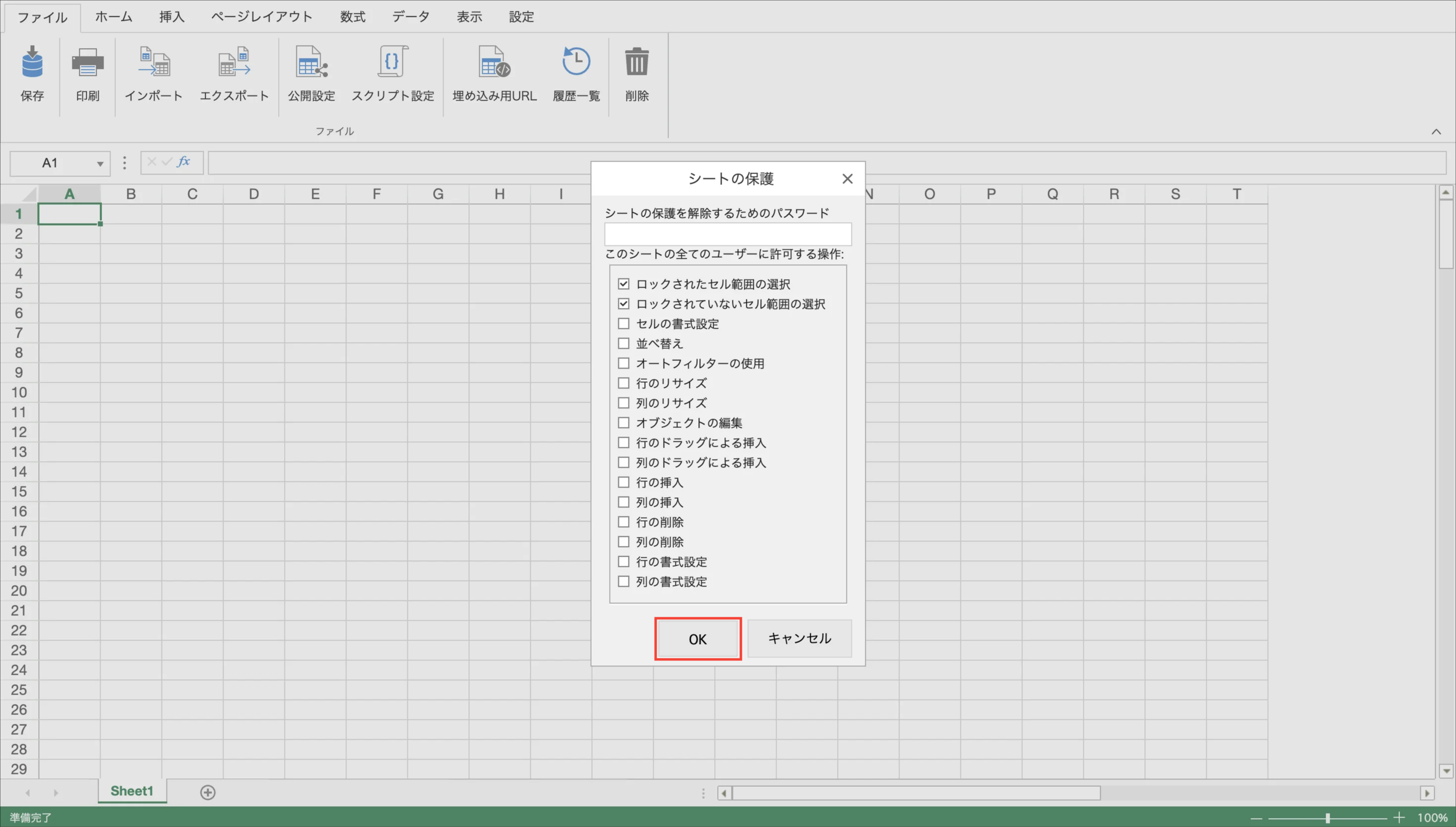This screenshot has width=1456, height=827.
Task: Check the 並べ替え option
Action: pos(623,344)
